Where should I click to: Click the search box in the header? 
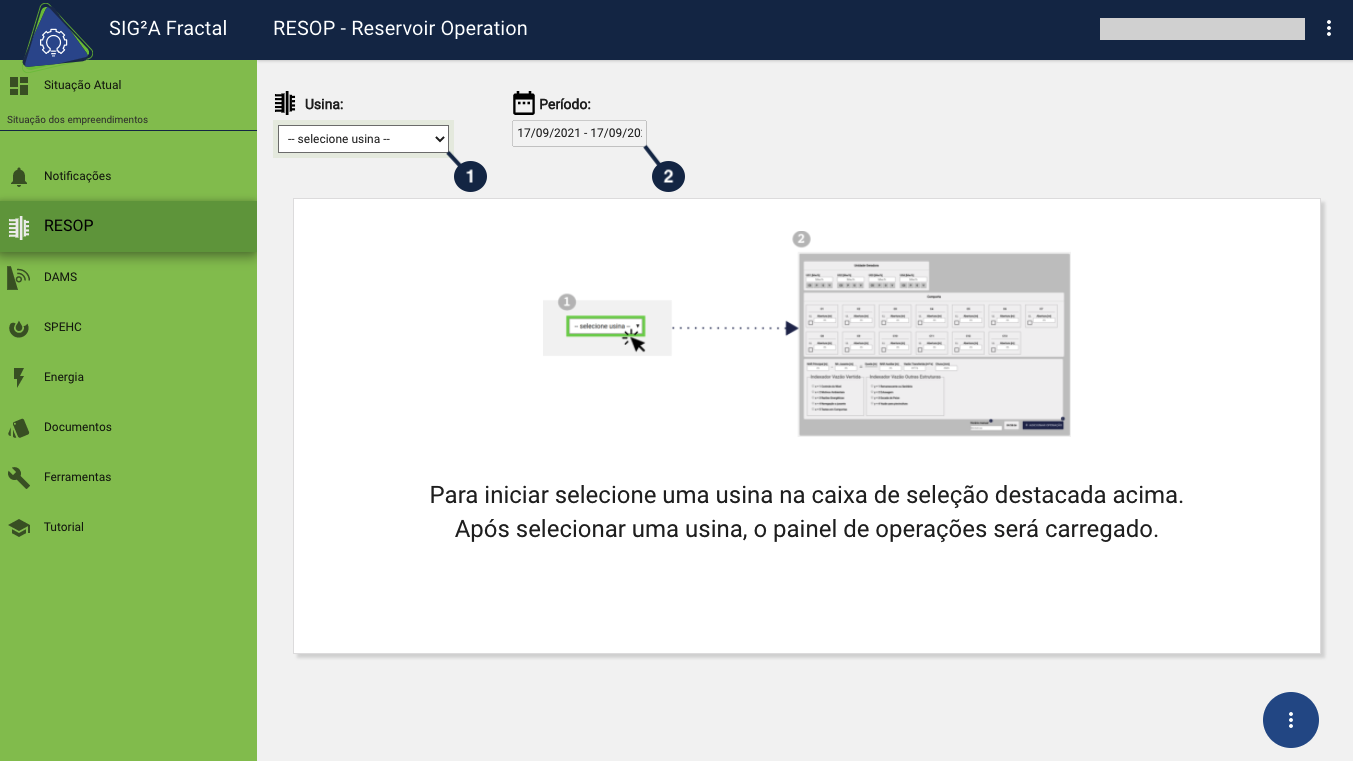[1201, 28]
